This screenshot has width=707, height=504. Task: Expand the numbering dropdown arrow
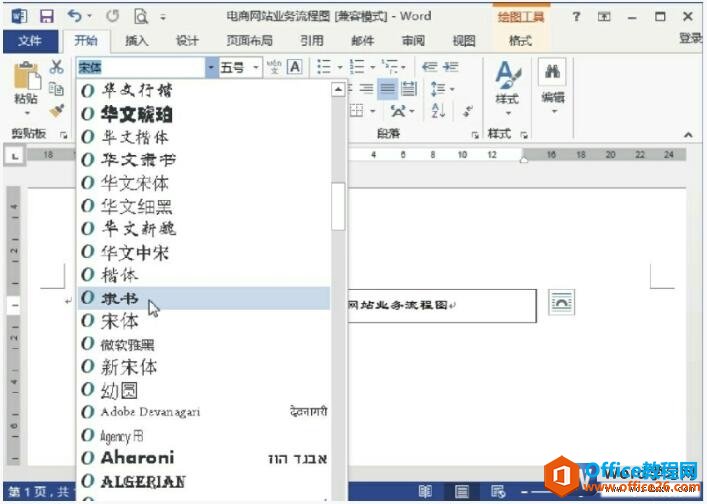tap(373, 67)
